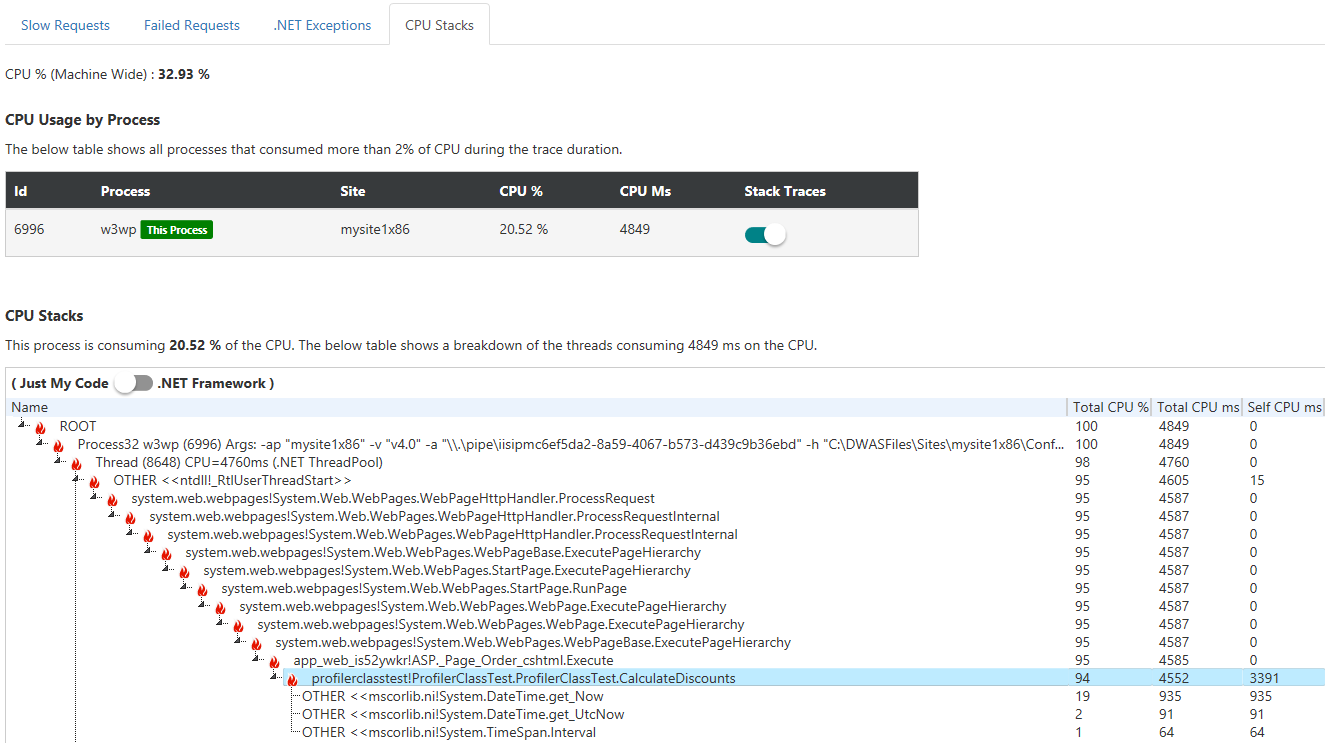Open the Failed Requests tab
The width and height of the screenshot is (1325, 743).
pos(192,25)
